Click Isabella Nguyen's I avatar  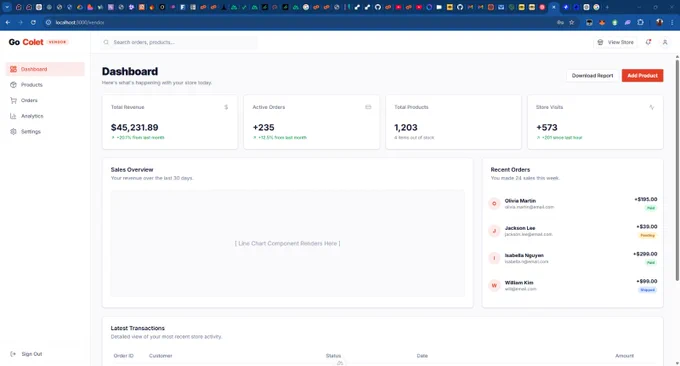pyautogui.click(x=494, y=258)
